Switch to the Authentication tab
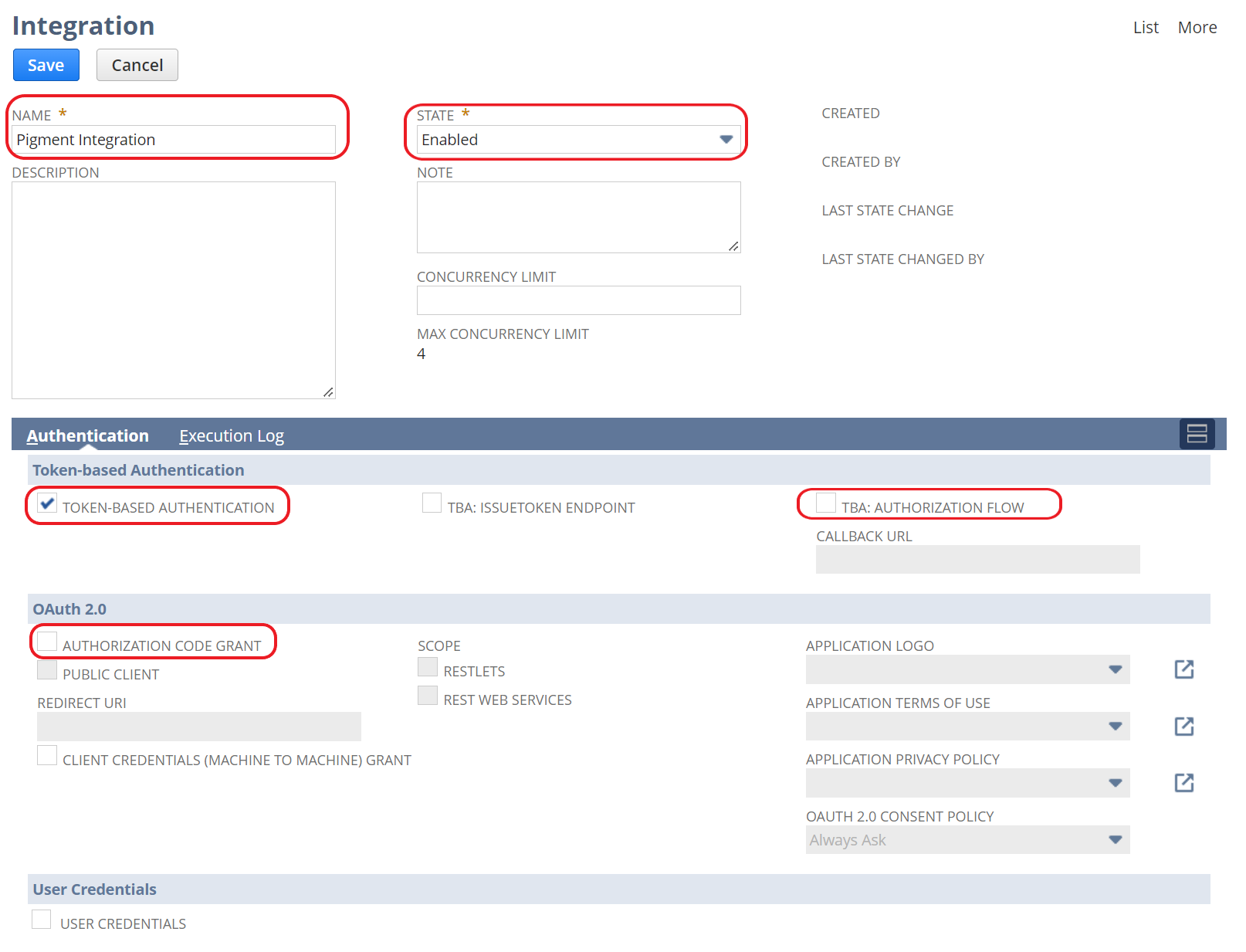 (x=88, y=436)
